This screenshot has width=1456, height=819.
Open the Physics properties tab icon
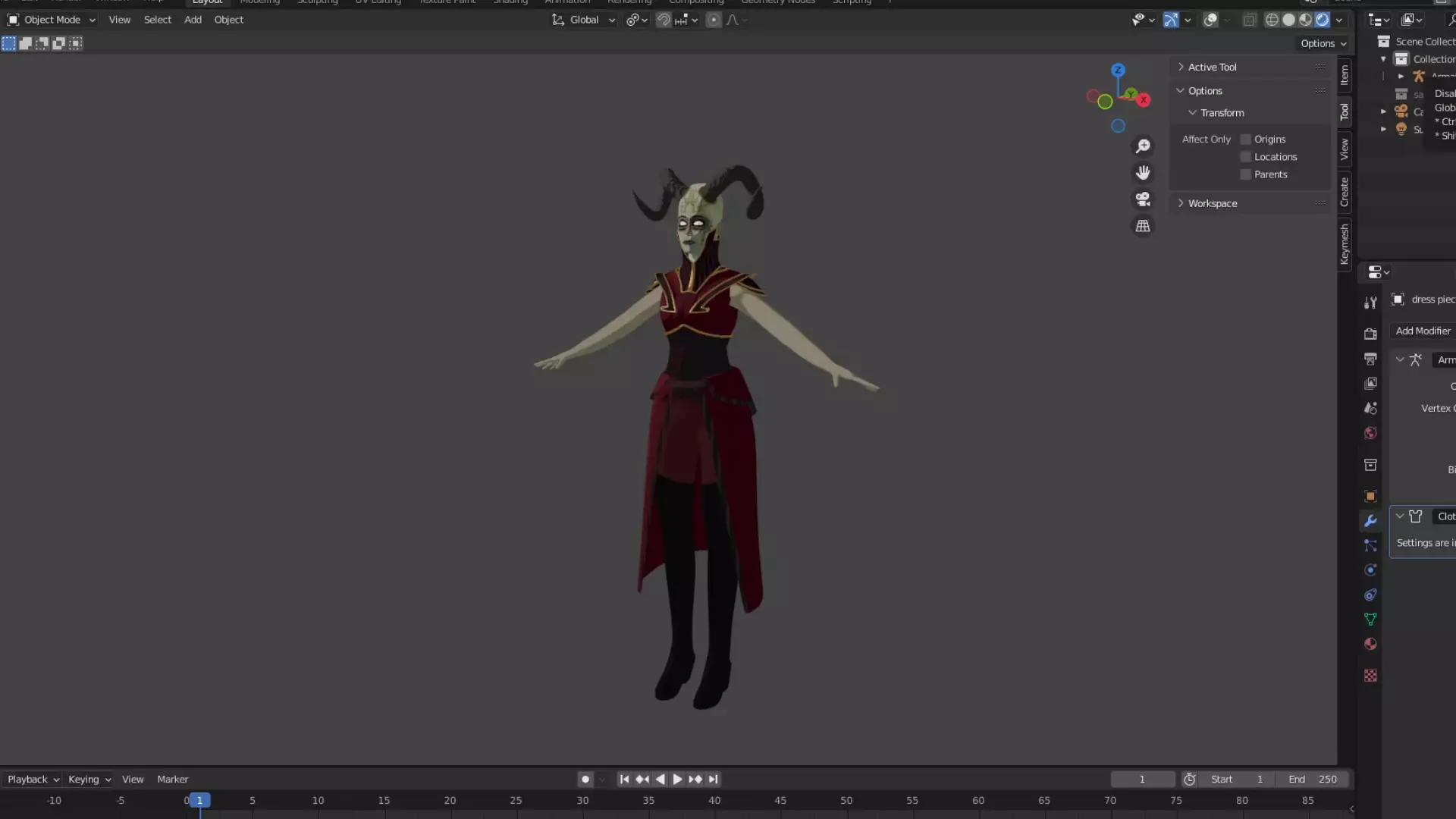pyautogui.click(x=1370, y=570)
